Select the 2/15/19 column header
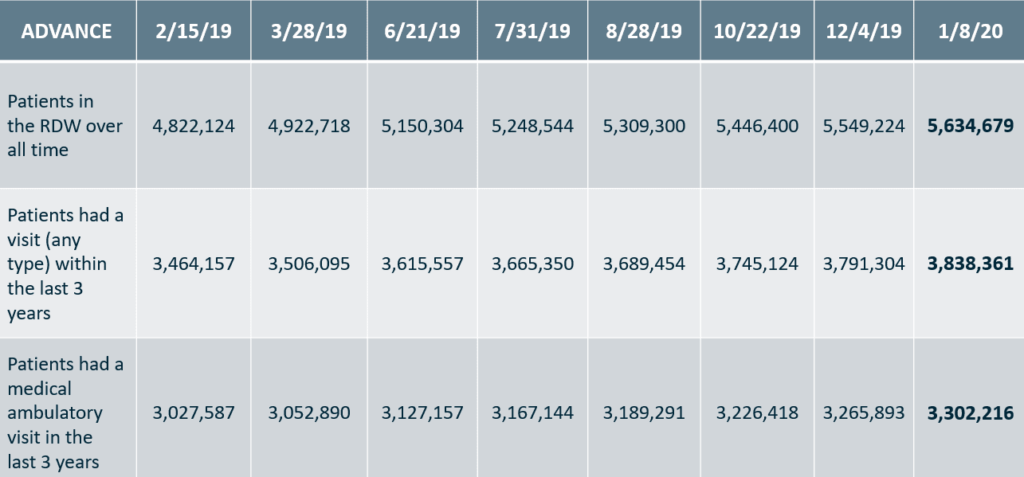 coord(192,30)
